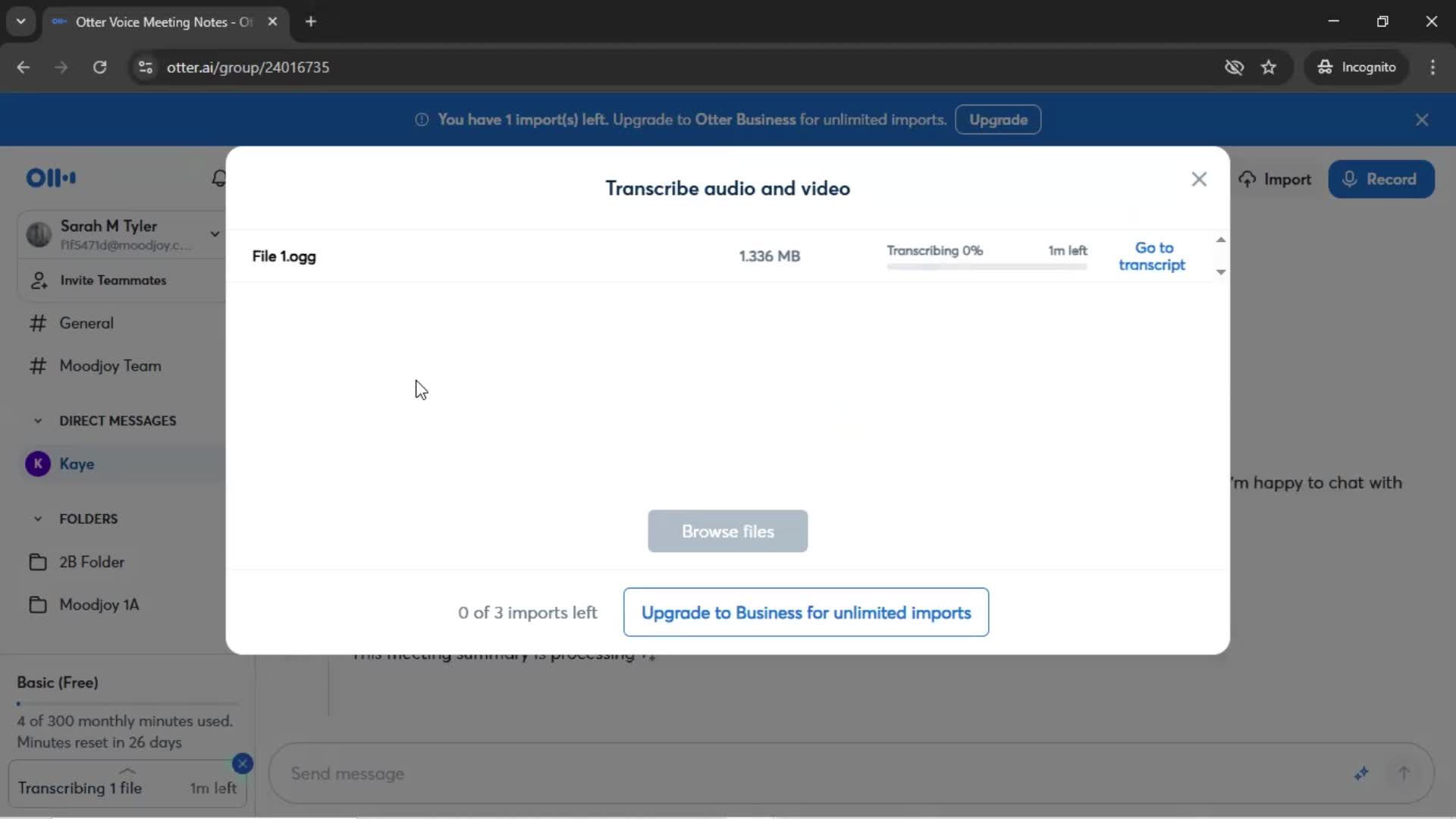The image size is (1456, 819).
Task: Collapse the Direct Messages section
Action: click(x=38, y=421)
